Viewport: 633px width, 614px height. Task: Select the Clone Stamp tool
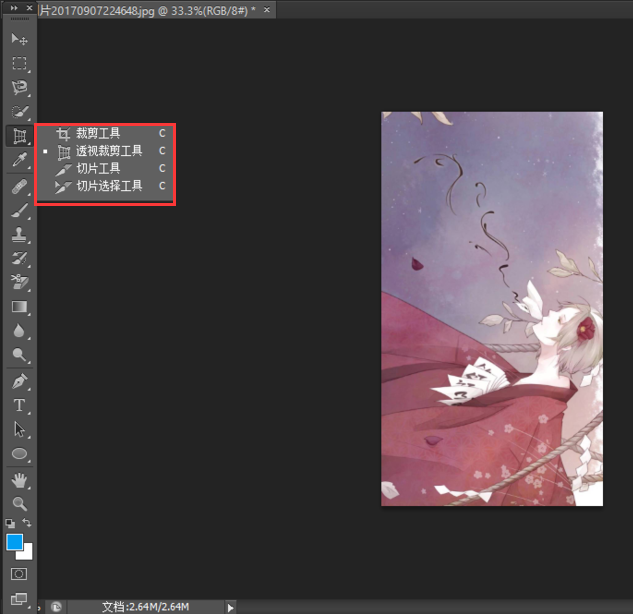(19, 235)
